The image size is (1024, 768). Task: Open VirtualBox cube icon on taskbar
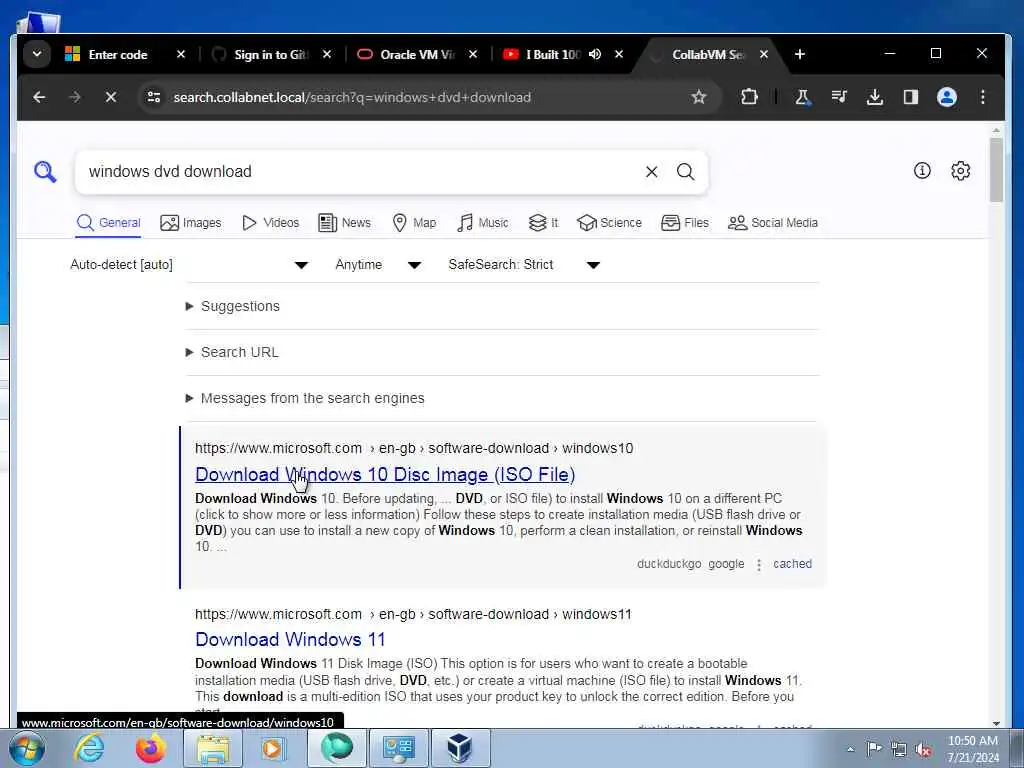(x=460, y=748)
